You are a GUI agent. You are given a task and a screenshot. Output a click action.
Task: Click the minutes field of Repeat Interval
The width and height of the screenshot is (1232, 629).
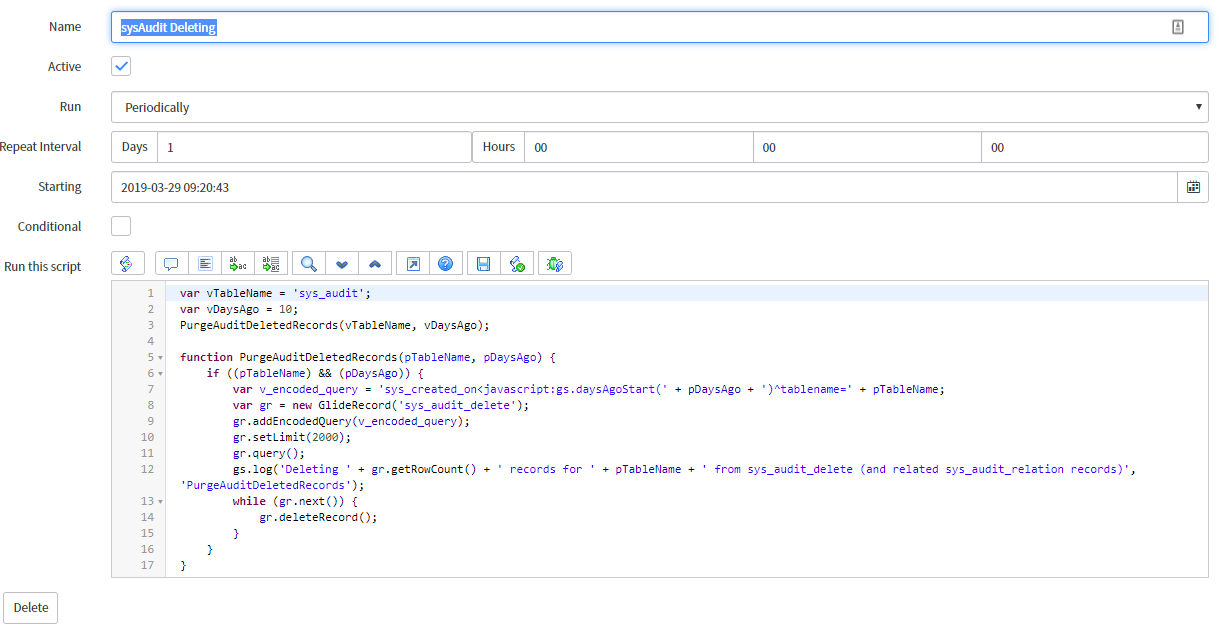868,147
